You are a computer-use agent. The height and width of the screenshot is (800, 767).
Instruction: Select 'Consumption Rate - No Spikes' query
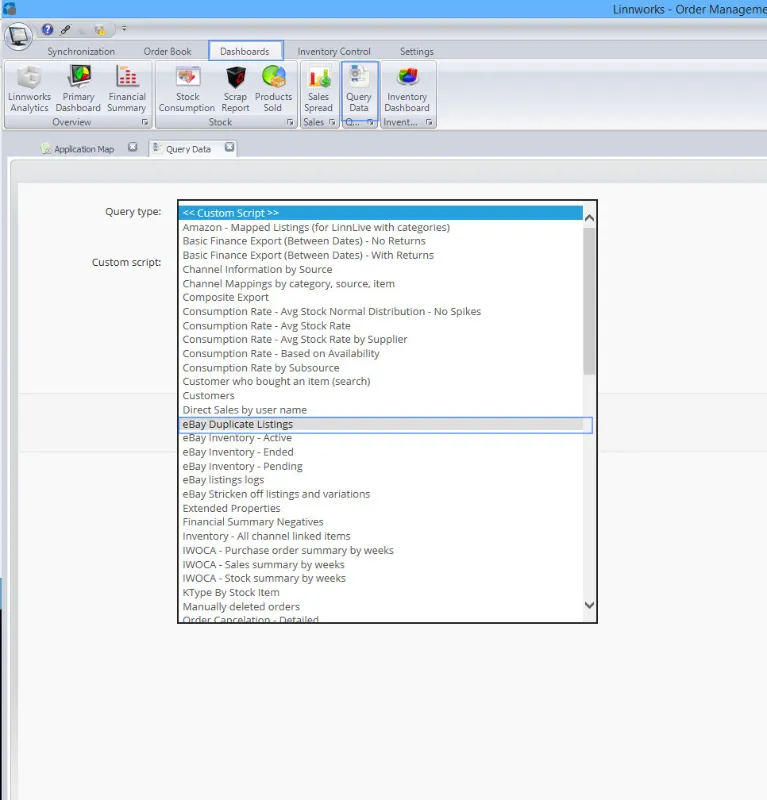click(x=381, y=311)
